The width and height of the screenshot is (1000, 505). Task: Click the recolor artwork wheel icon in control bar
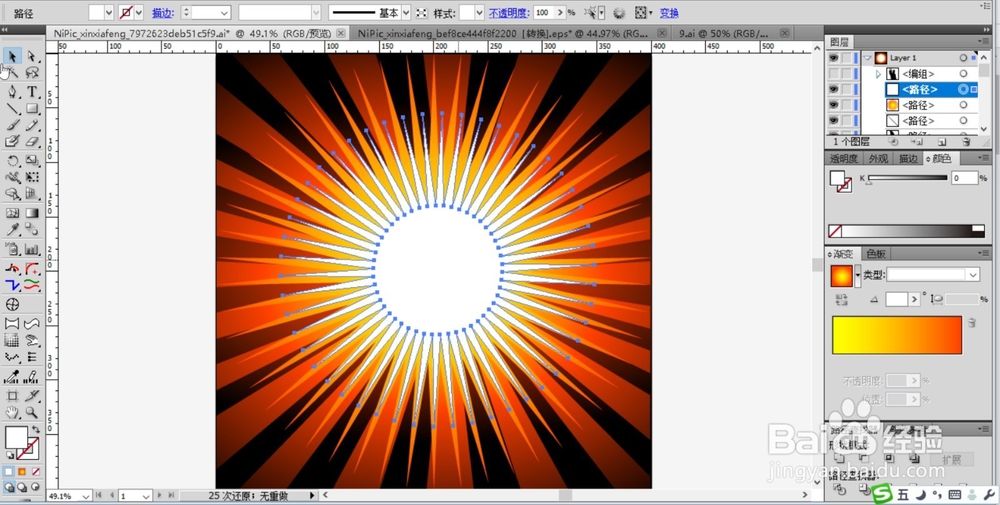(619, 13)
